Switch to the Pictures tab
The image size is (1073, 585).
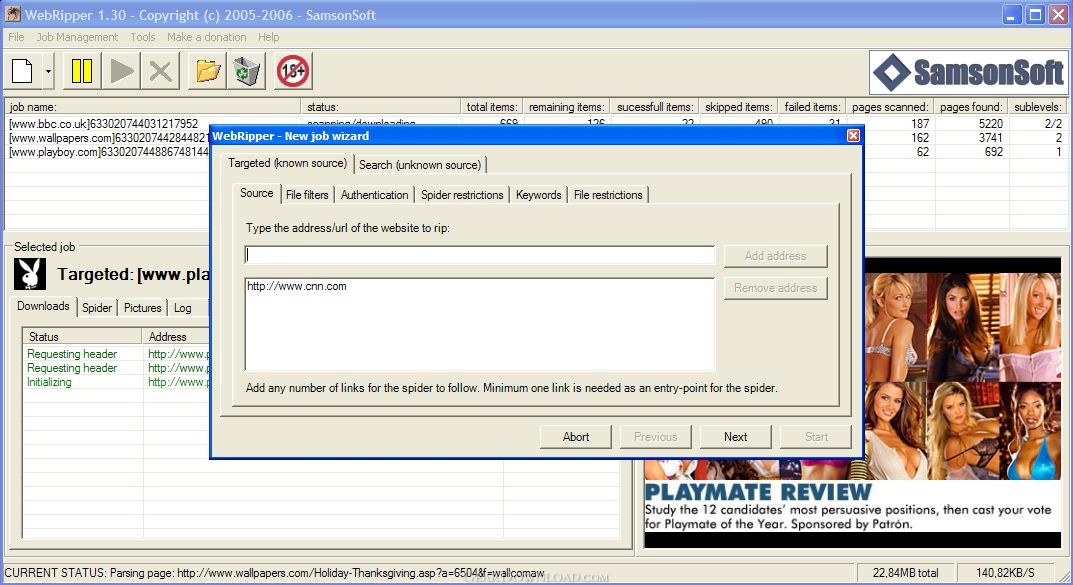pyautogui.click(x=142, y=308)
